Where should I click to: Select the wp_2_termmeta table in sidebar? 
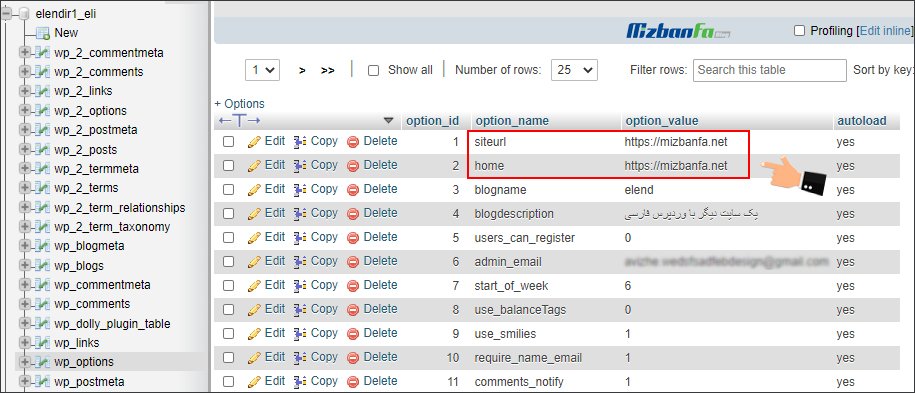coord(96,169)
